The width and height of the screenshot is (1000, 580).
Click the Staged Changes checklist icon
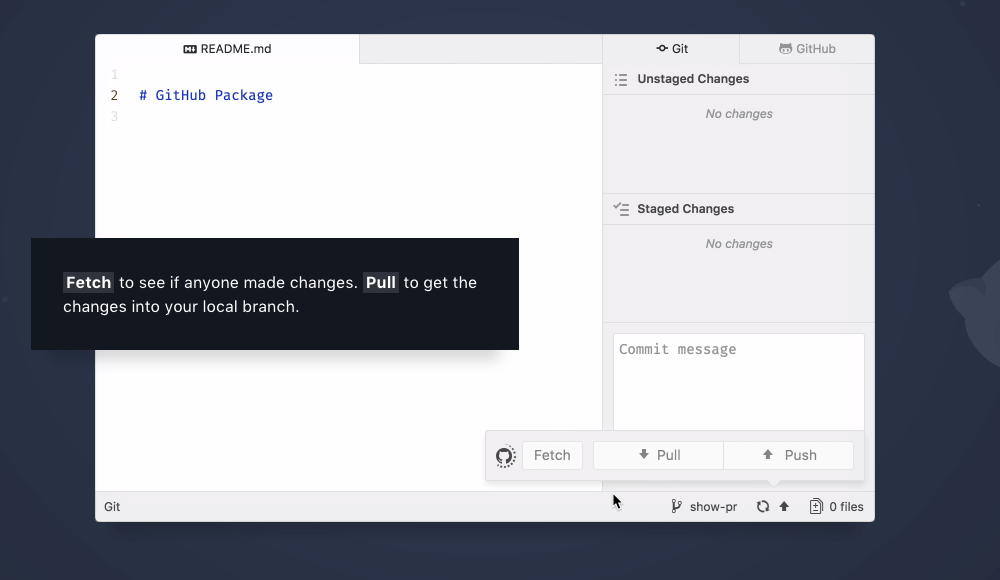tap(621, 209)
